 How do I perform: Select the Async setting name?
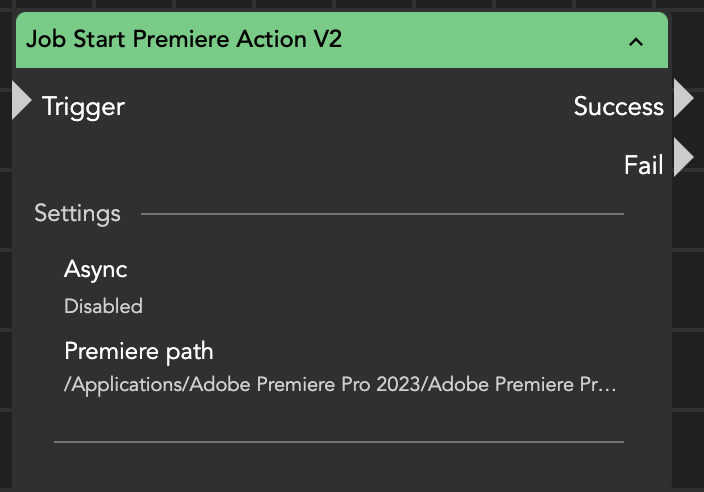click(96, 269)
